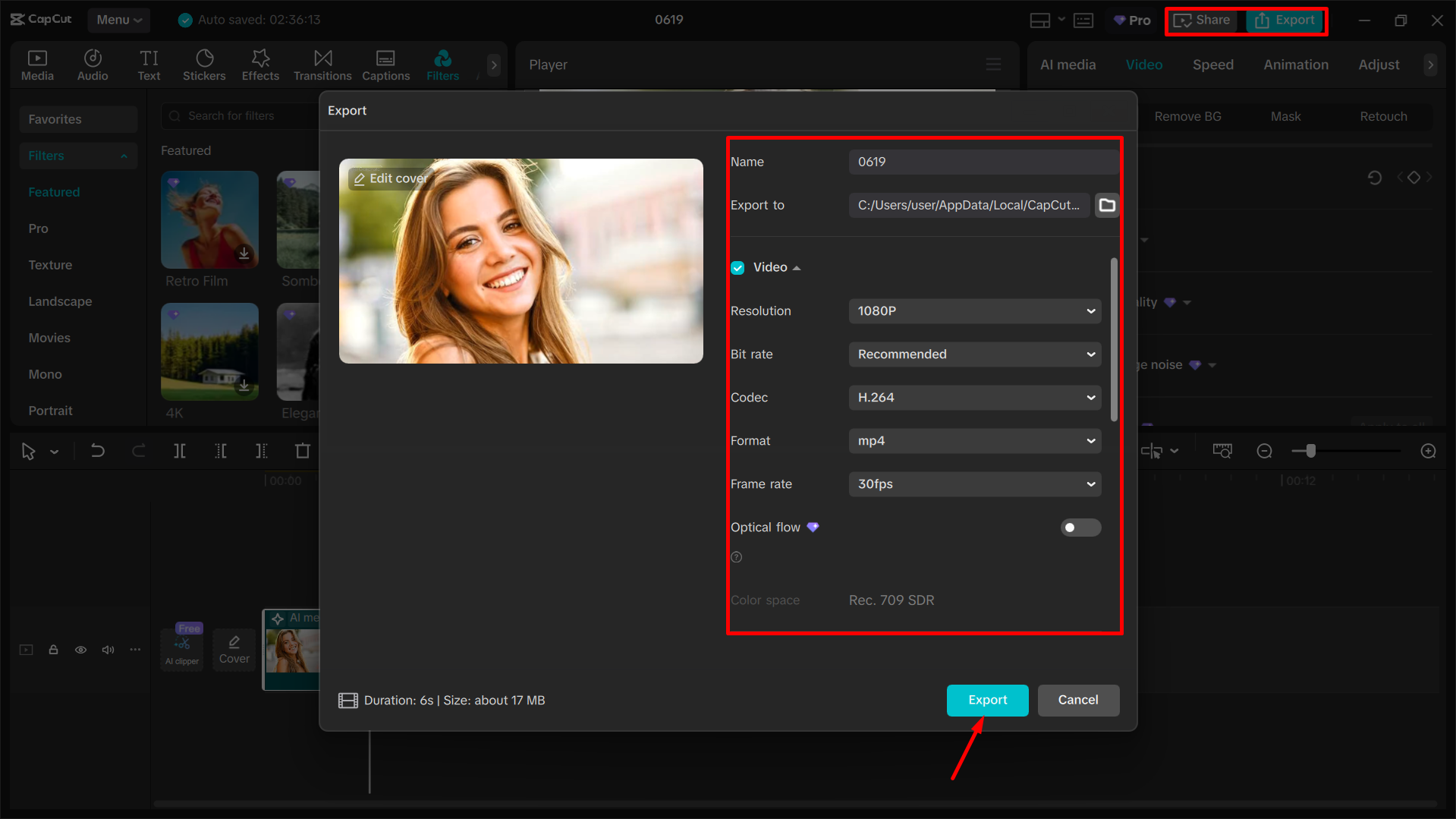Click the AI clipper icon on the timeline
Viewport: 1456px width, 819px height.
(181, 645)
